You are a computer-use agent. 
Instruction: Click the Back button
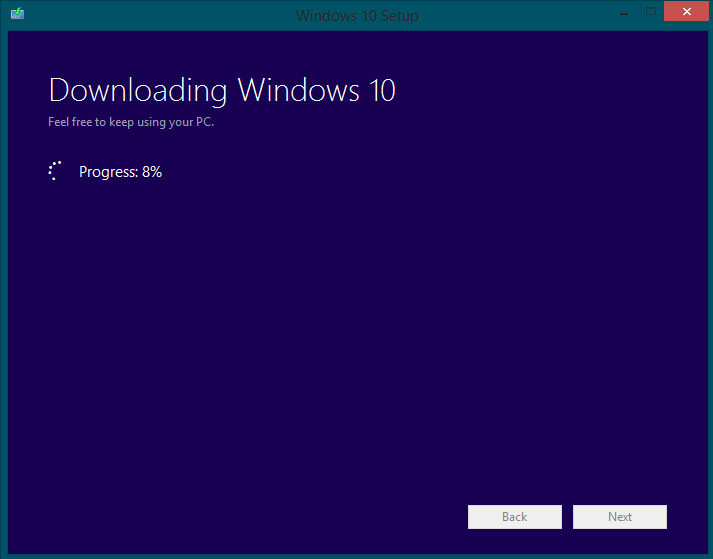pos(515,517)
